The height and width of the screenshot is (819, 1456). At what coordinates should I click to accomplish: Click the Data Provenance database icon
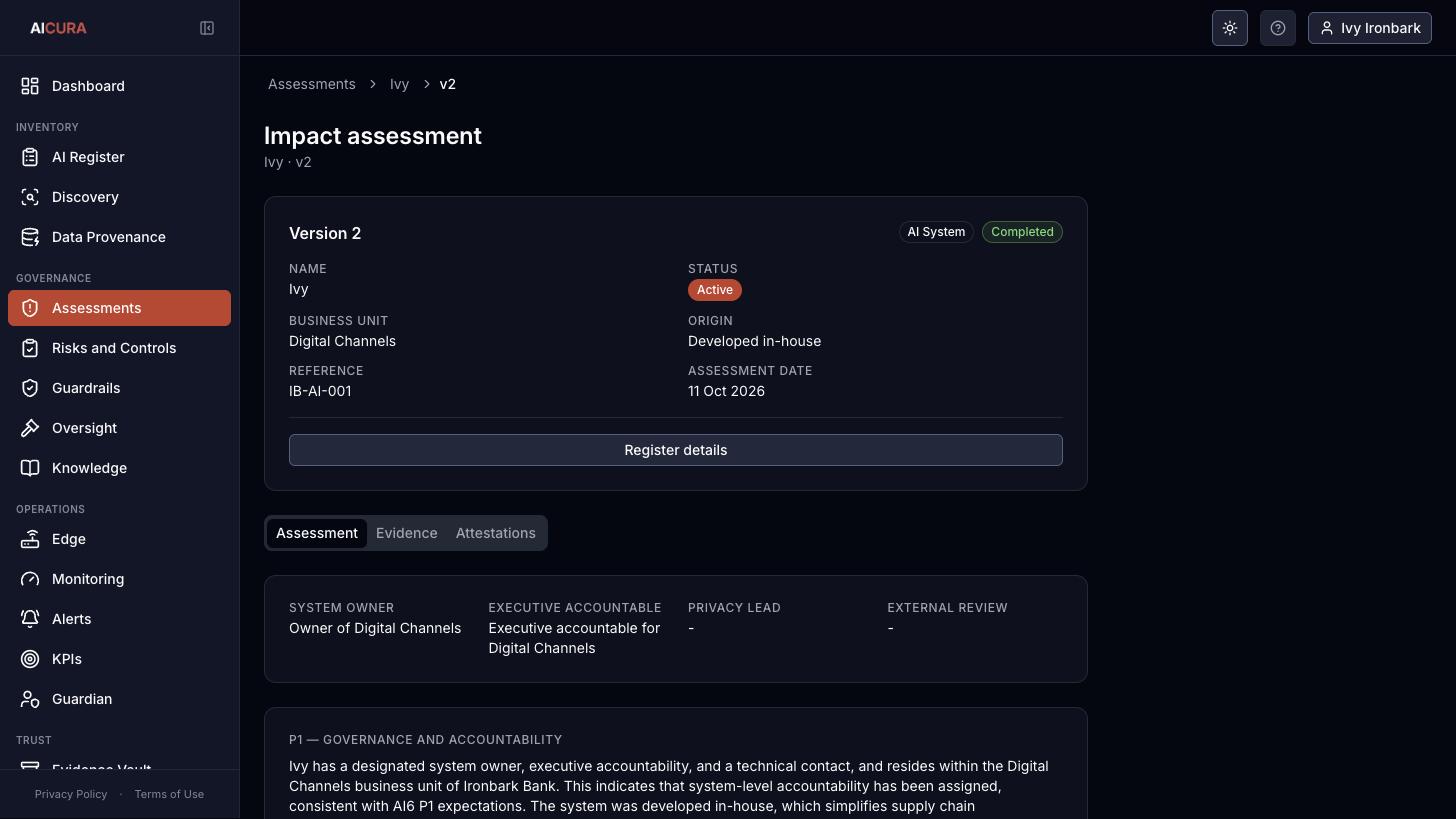(30, 237)
